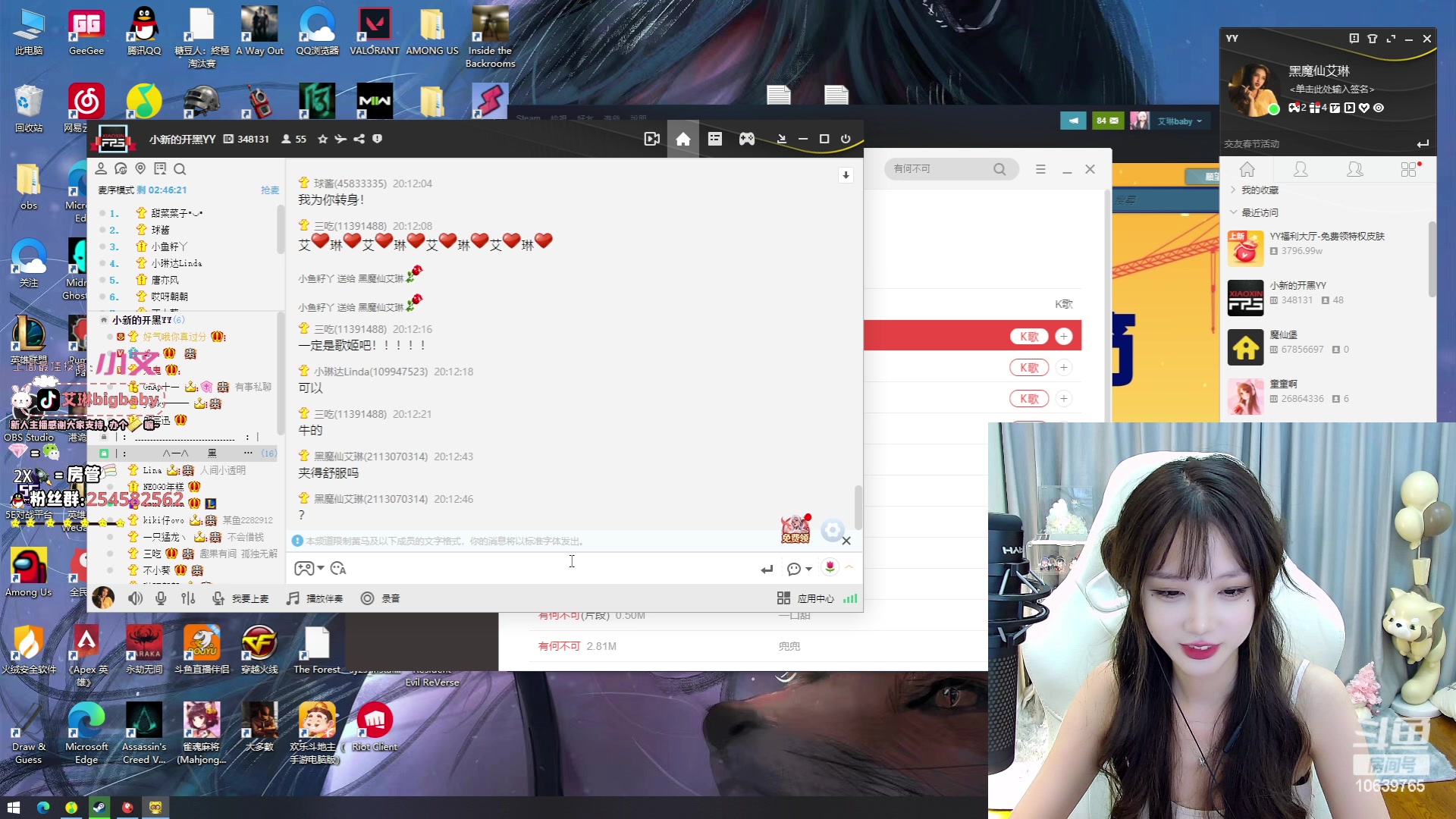Open Windows Start menu
This screenshot has height=819, width=1456.
click(13, 808)
